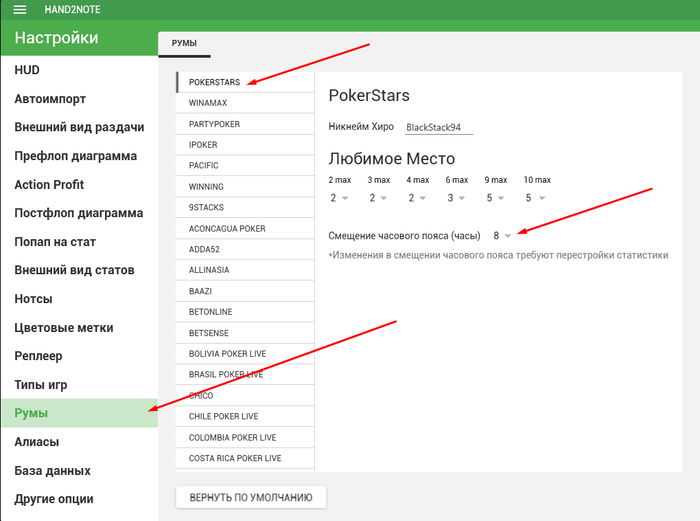
Task: Select WINAMAX in room list
Action: [x=245, y=103]
